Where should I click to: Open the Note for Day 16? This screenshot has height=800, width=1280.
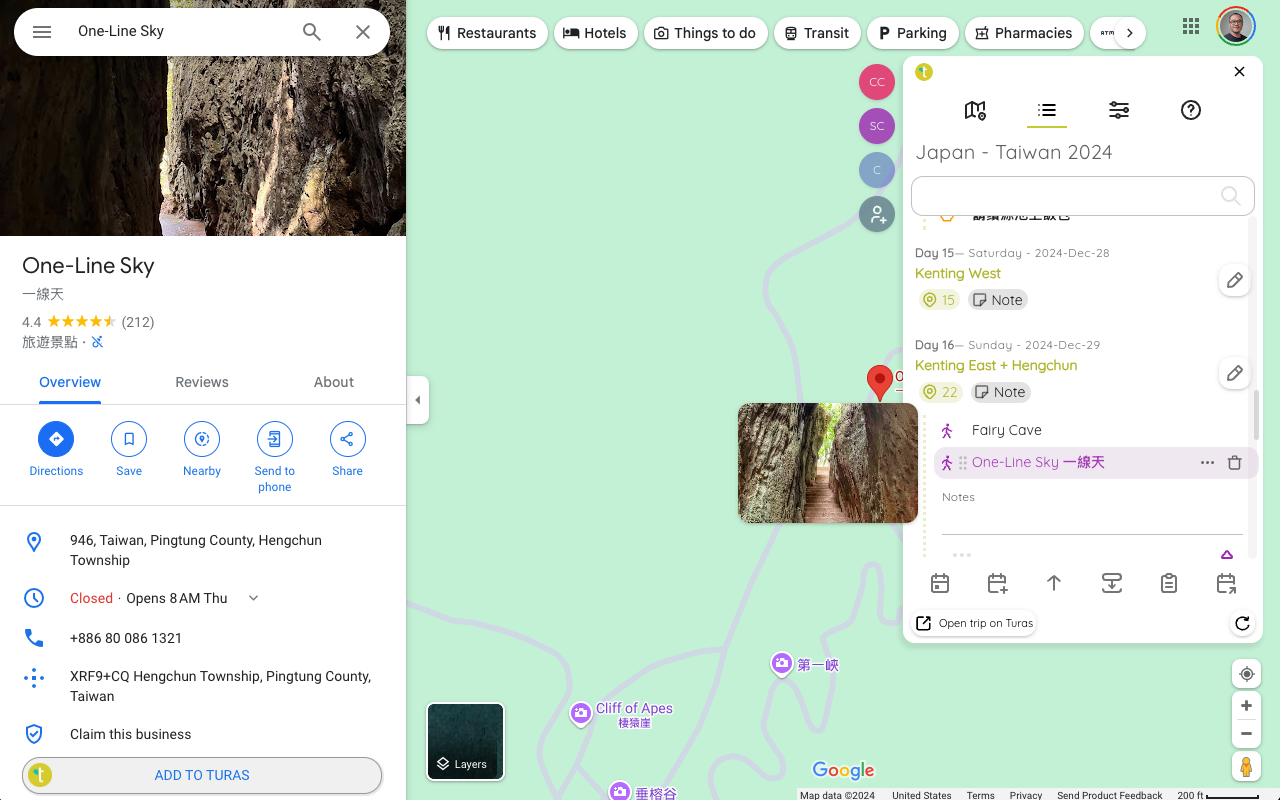1000,392
